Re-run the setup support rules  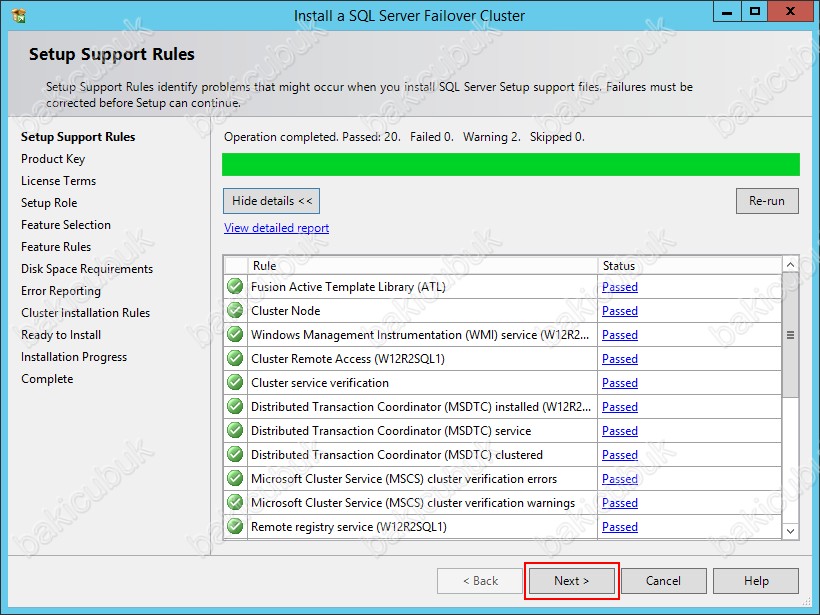pyautogui.click(x=767, y=201)
